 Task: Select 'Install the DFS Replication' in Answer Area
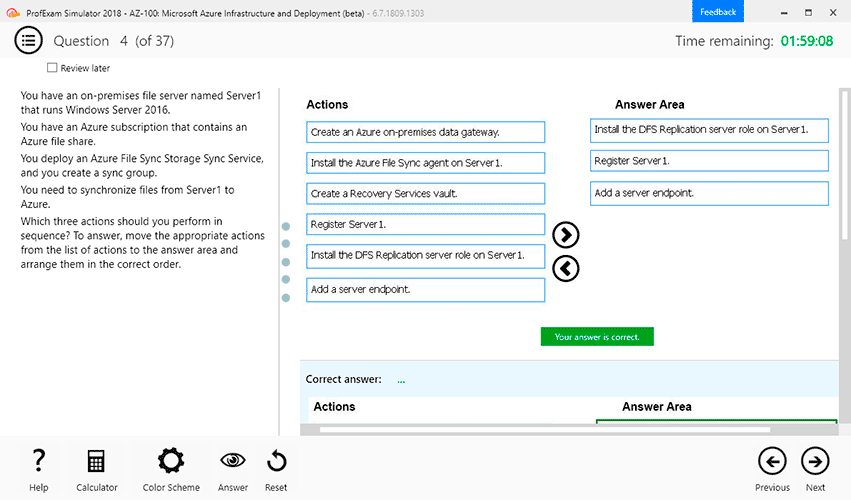pyautogui.click(x=709, y=130)
